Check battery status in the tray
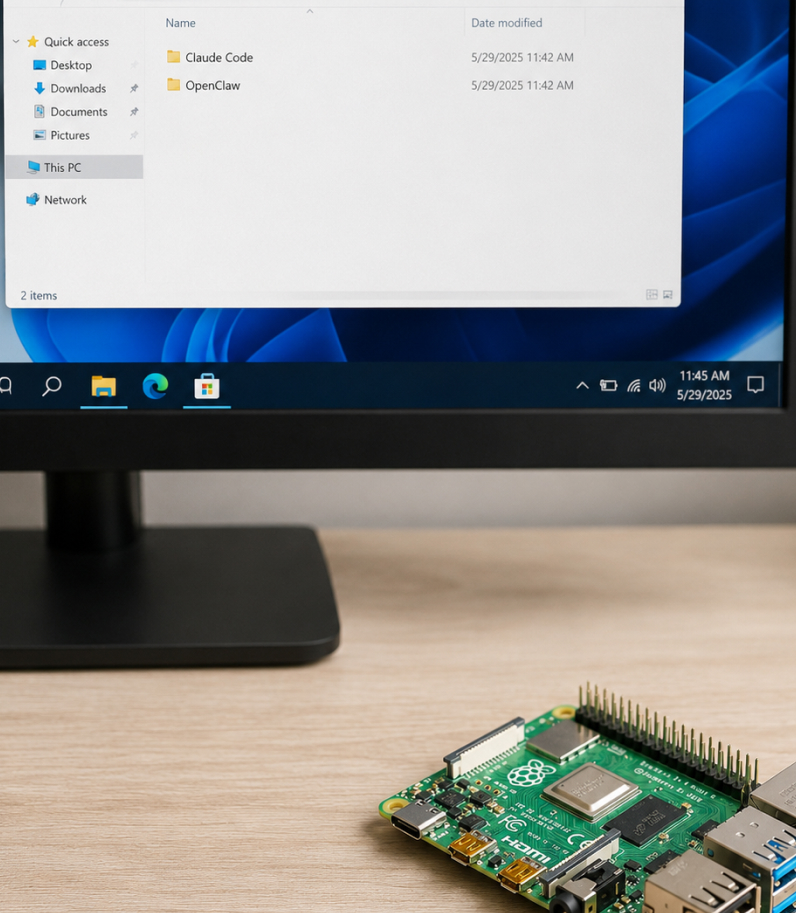Image resolution: width=796 pixels, height=913 pixels. pos(608,385)
